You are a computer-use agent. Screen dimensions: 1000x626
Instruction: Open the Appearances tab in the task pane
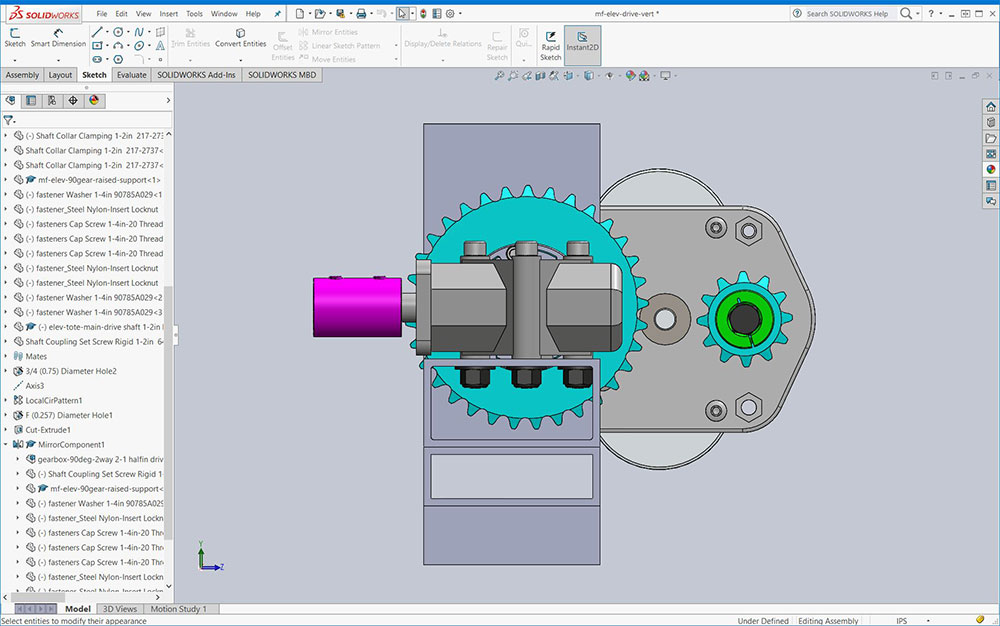point(991,169)
